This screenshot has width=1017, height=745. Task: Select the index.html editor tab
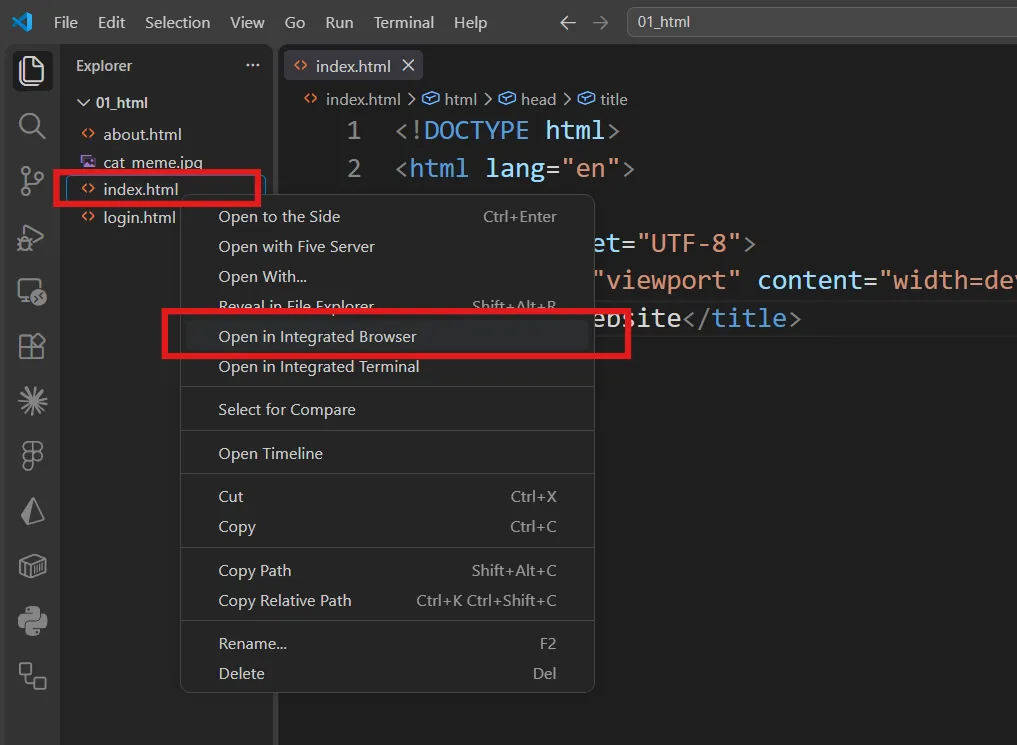click(353, 66)
